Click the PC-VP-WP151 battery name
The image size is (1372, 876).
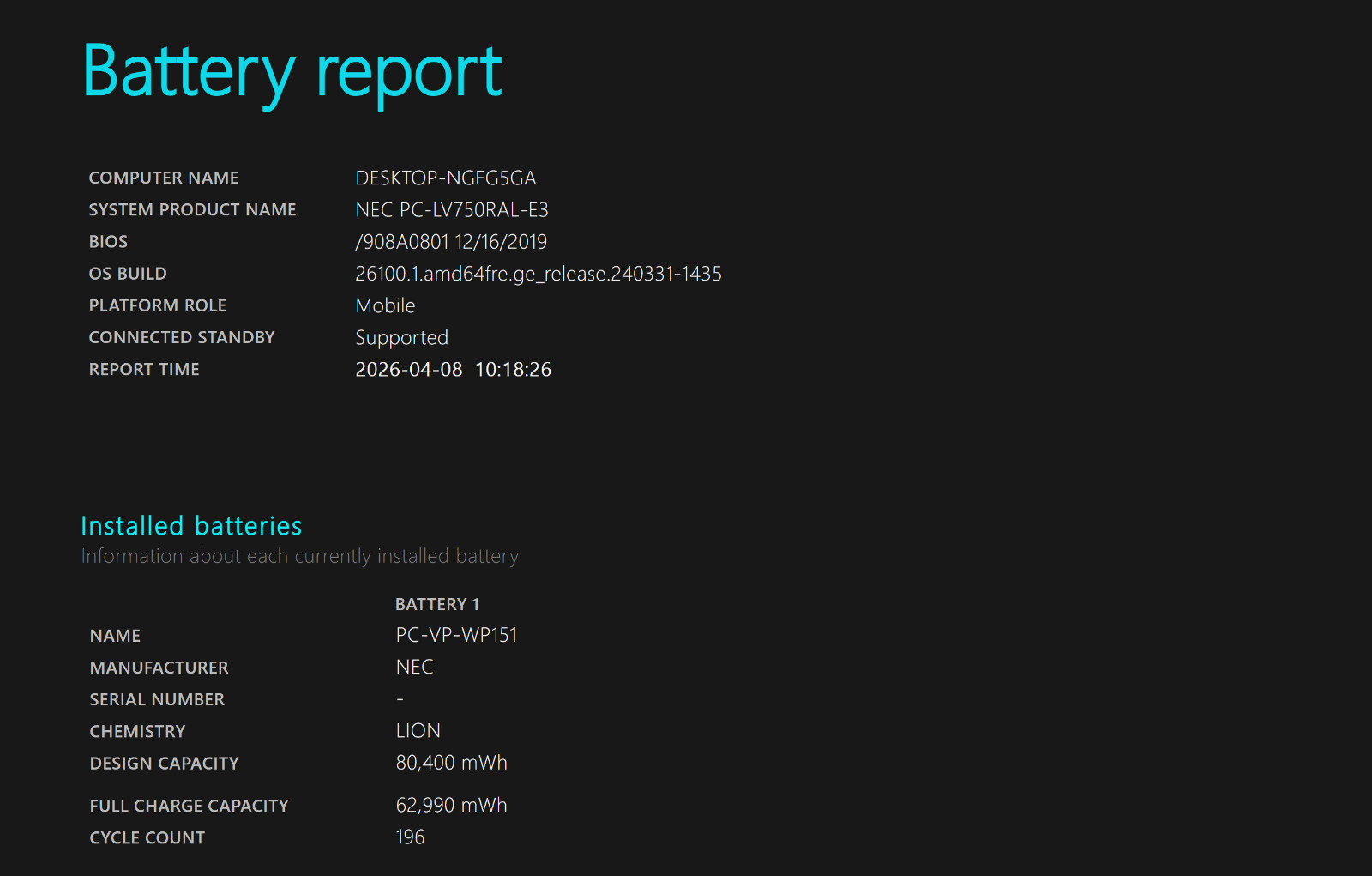[457, 635]
